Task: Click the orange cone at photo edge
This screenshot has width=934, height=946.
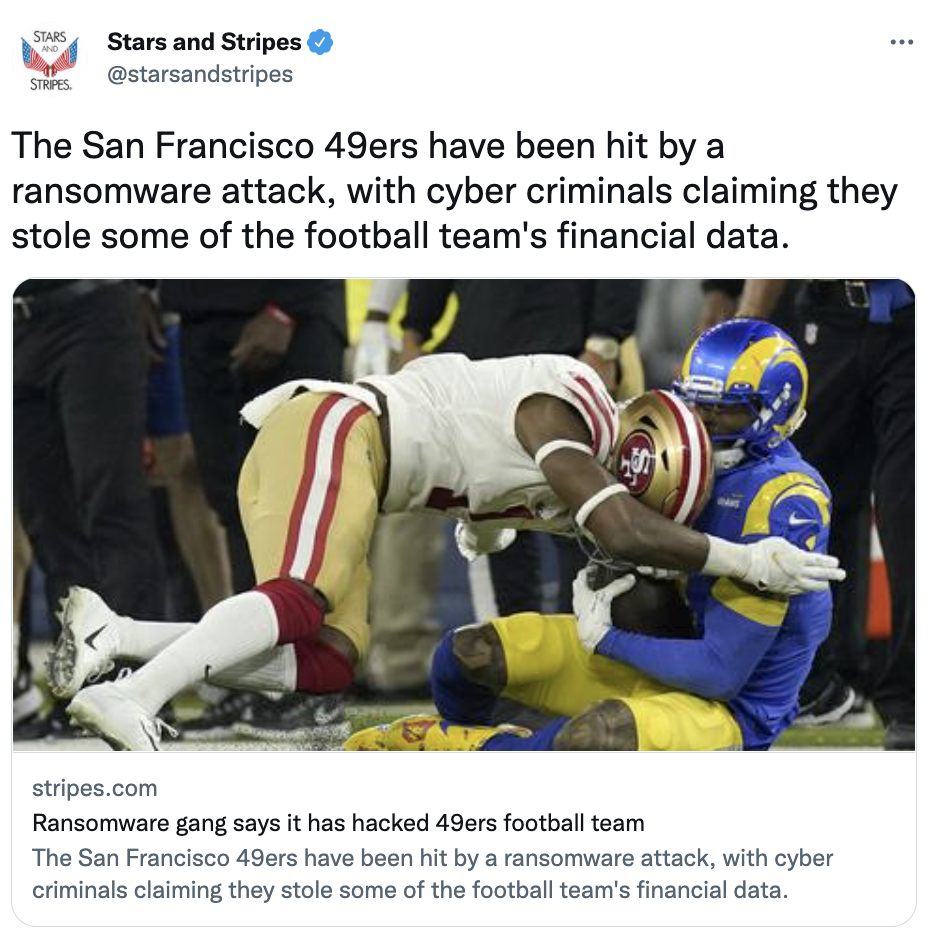Action: [x=878, y=574]
